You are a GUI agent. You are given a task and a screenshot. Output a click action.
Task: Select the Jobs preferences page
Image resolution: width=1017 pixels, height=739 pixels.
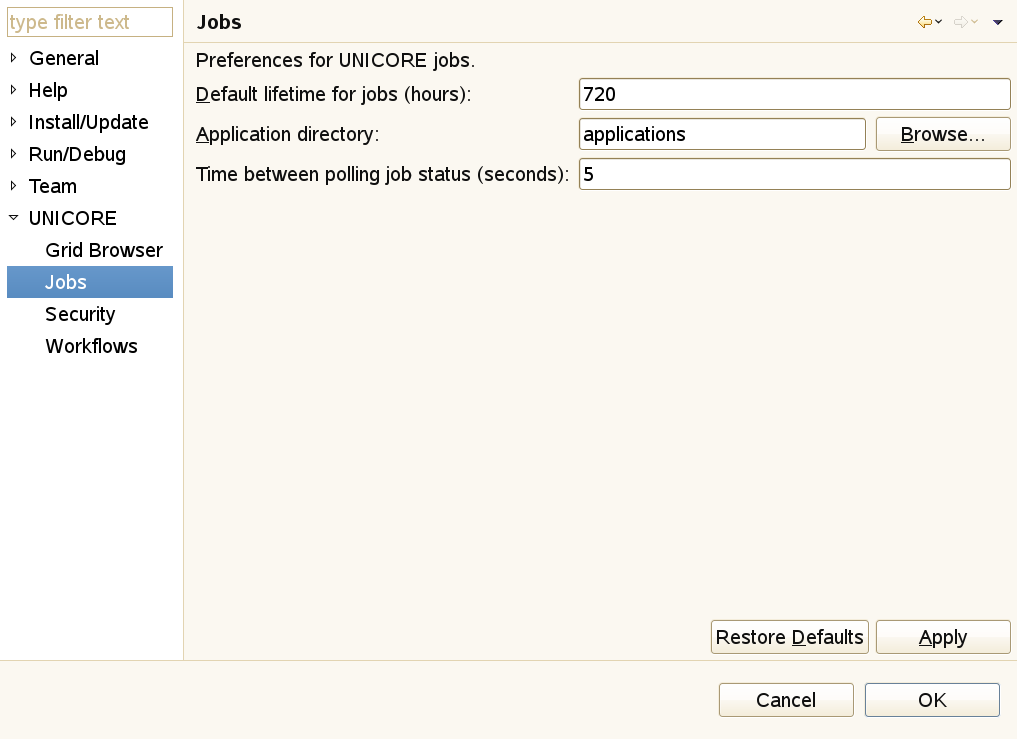pyautogui.click(x=90, y=282)
